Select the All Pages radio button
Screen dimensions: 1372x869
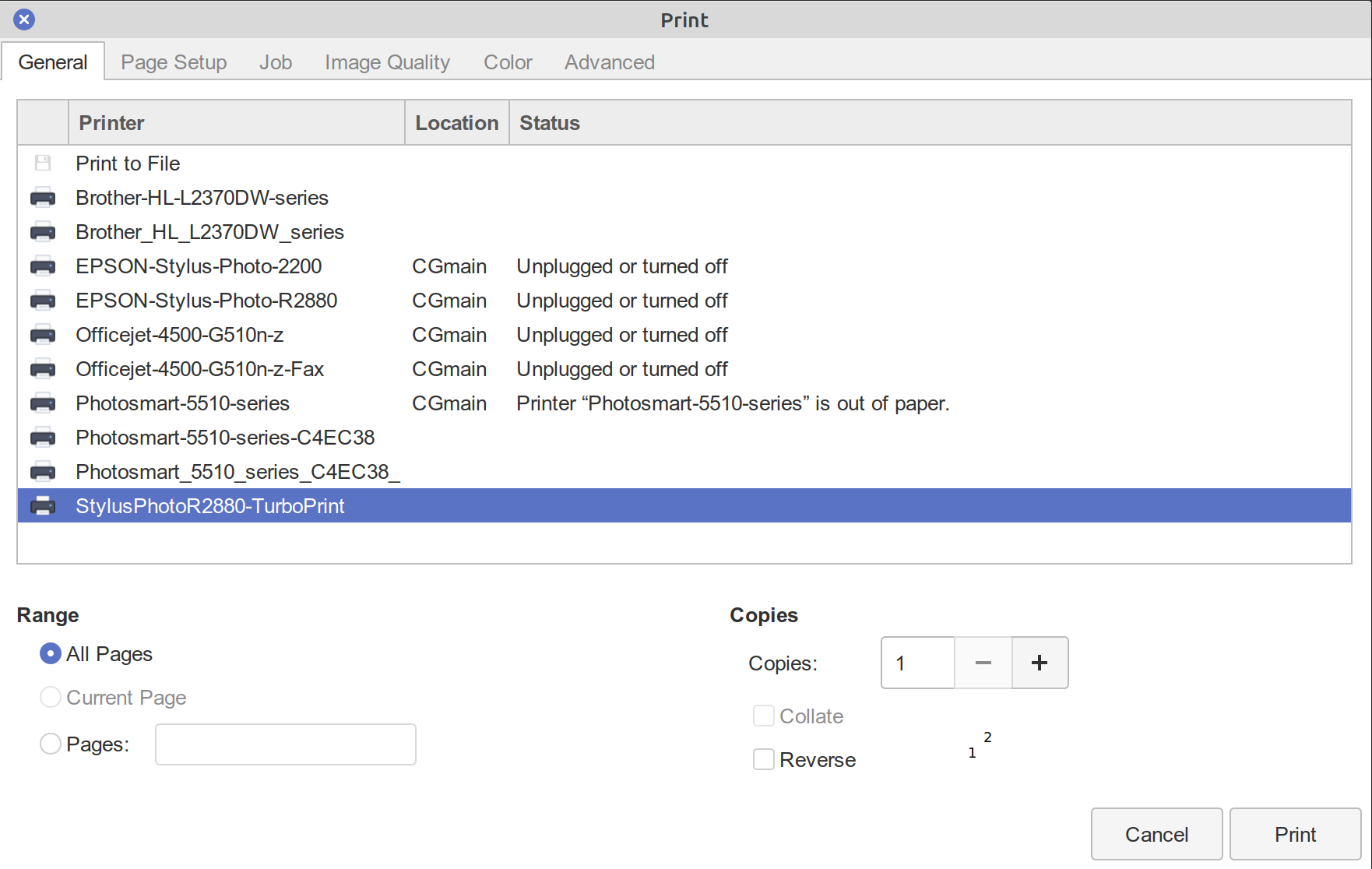click(51, 653)
